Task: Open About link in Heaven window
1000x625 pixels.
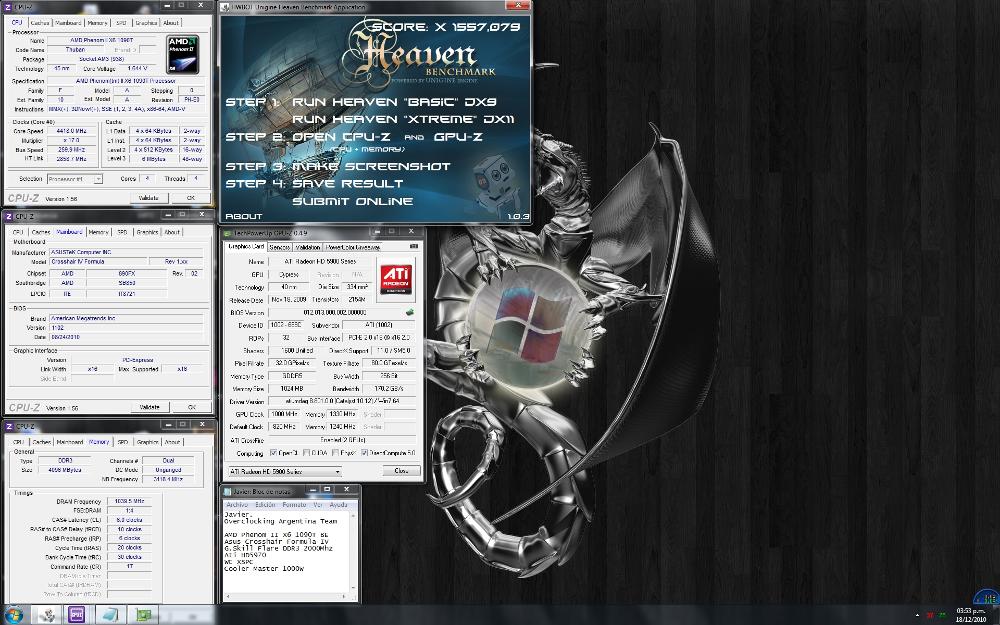Action: (x=244, y=216)
